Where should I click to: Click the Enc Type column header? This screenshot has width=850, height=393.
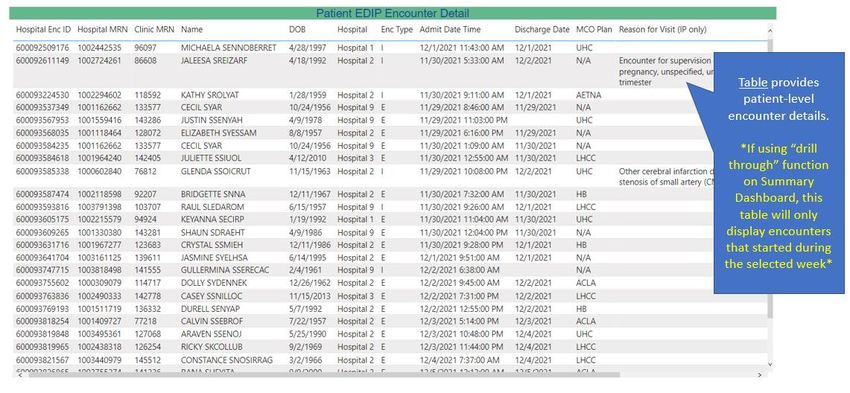point(397,29)
